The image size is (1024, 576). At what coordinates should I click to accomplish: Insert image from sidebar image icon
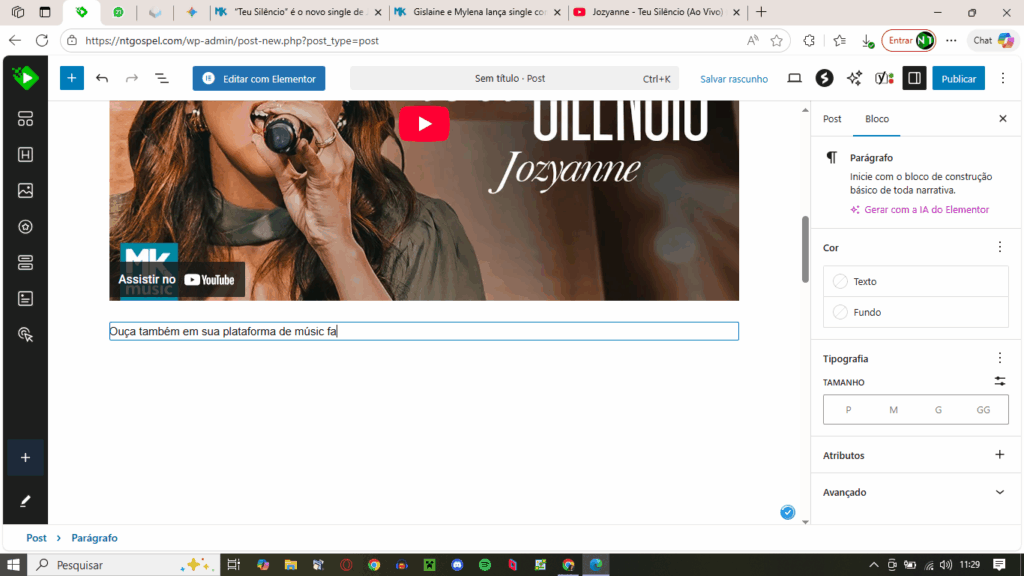(25, 191)
